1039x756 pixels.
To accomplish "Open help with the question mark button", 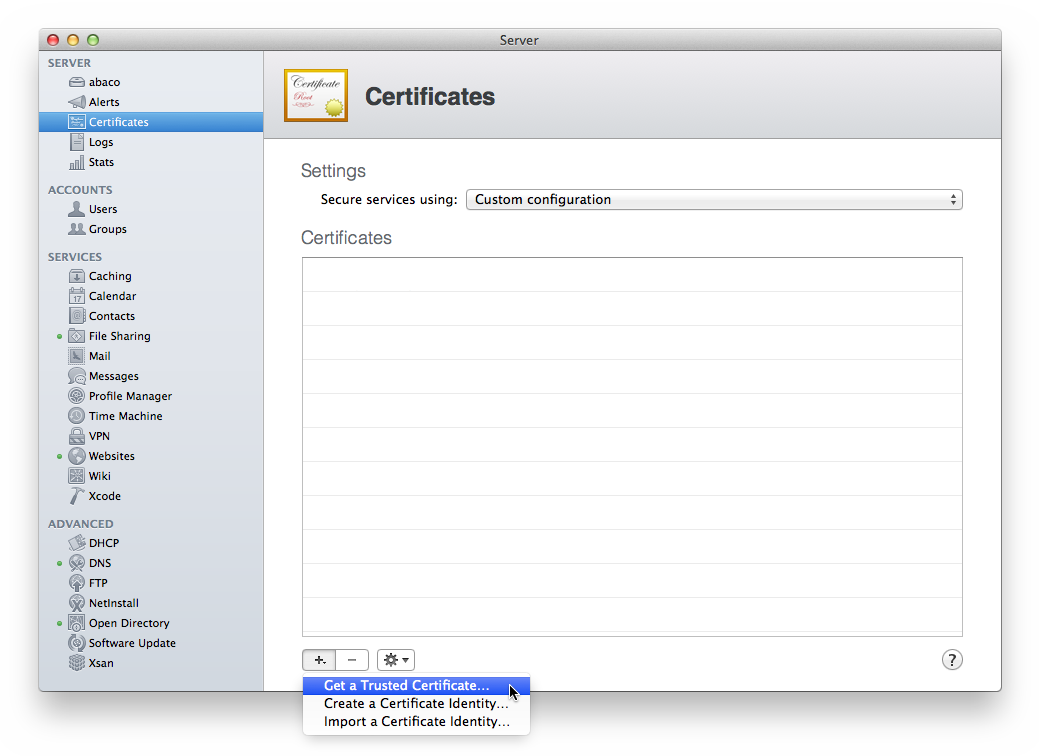I will pos(952,660).
